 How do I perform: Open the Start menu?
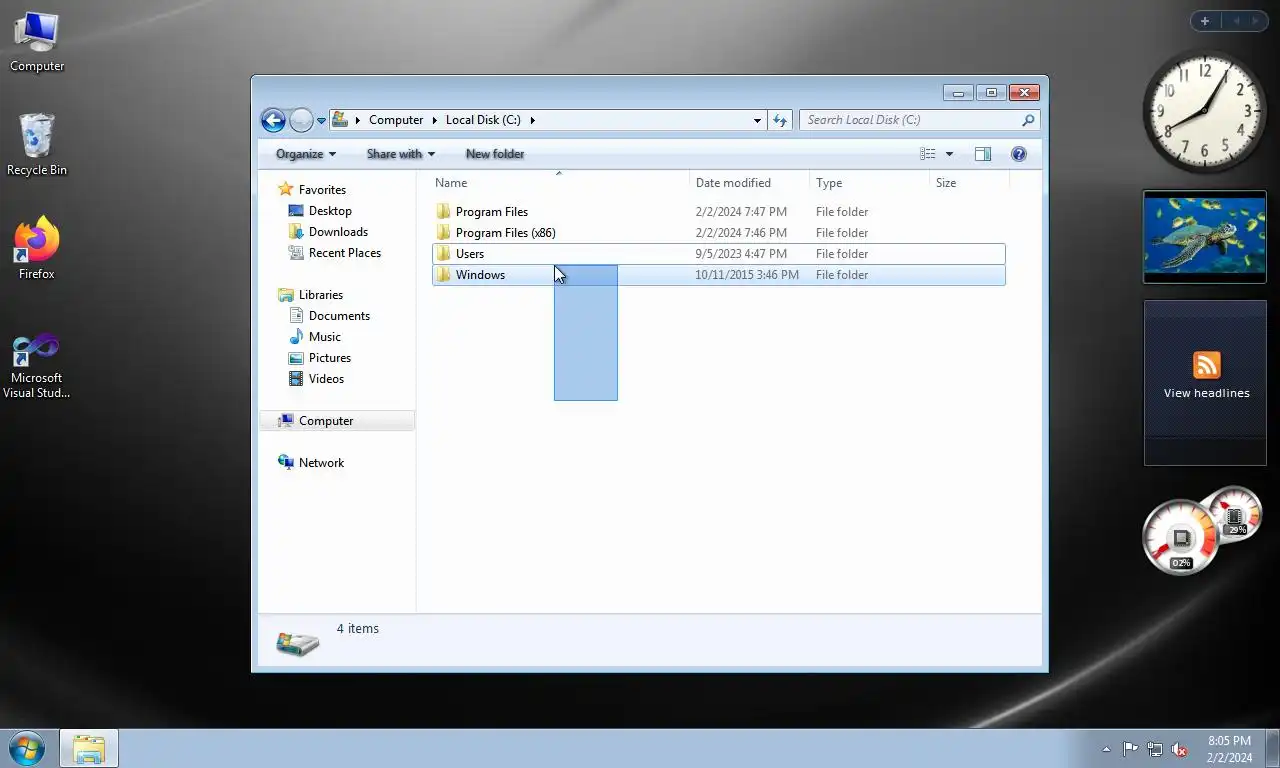coord(27,748)
